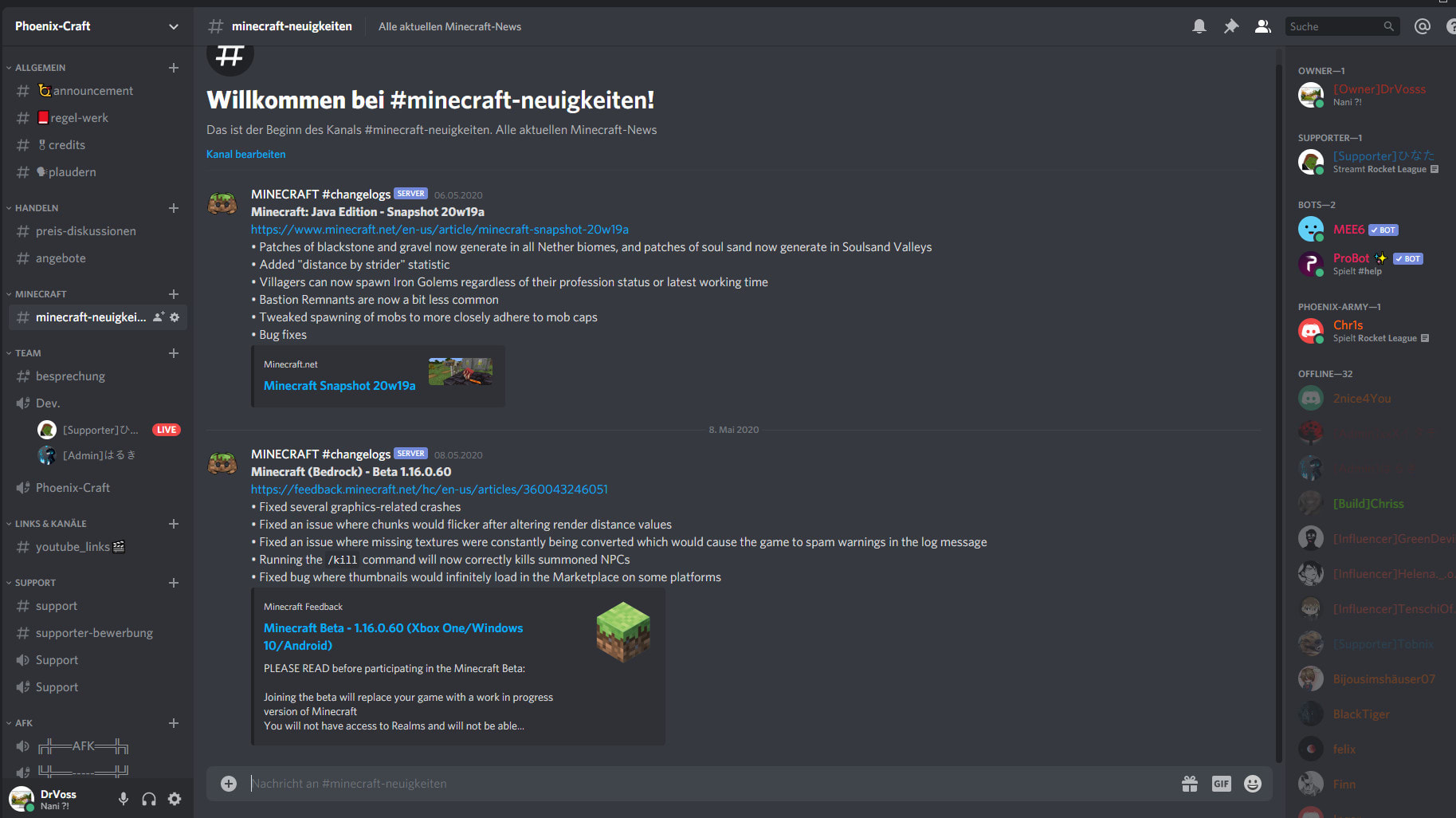Click the Kanal bearbeiten link
This screenshot has height=818, width=1456.
tap(245, 154)
